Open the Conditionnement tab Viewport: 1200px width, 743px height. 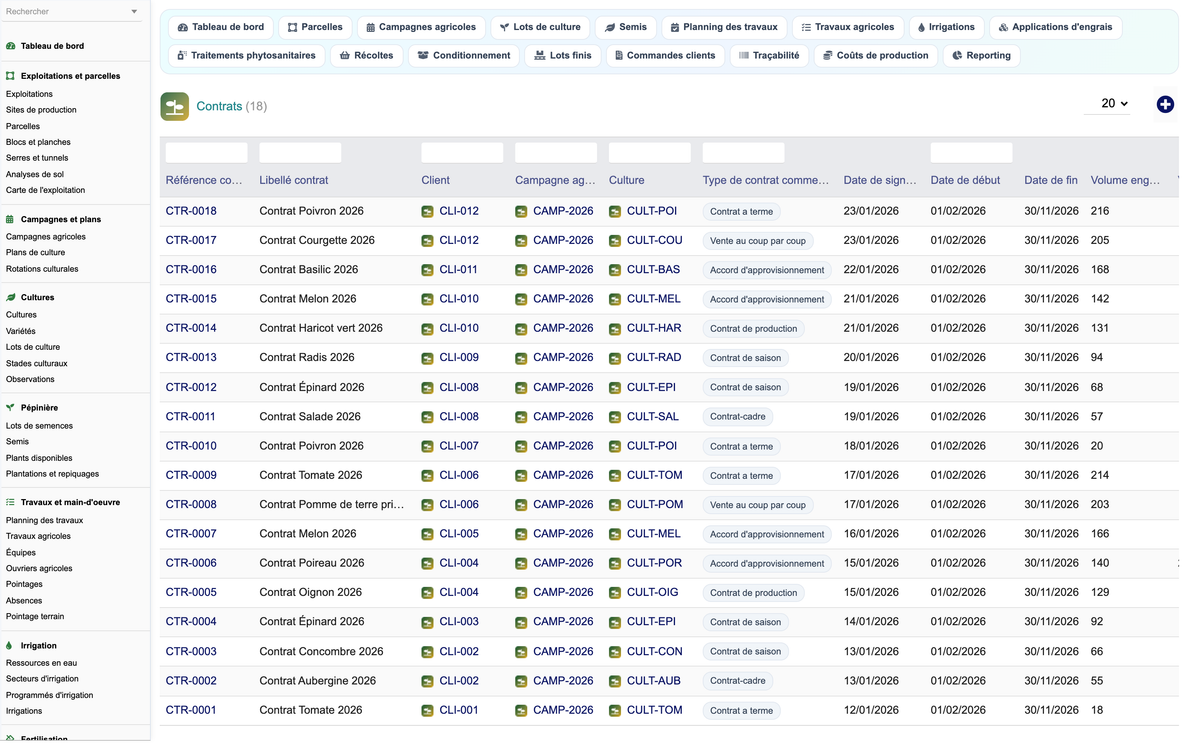pyautogui.click(x=464, y=56)
